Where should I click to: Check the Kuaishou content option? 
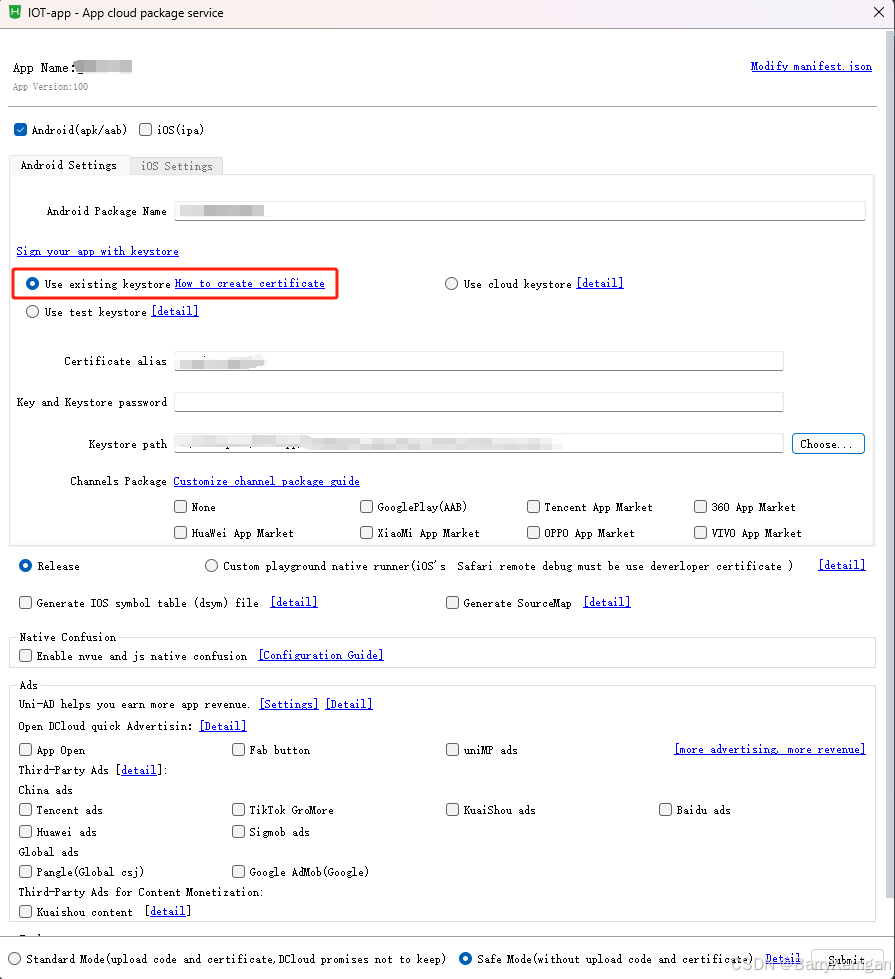tap(25, 911)
